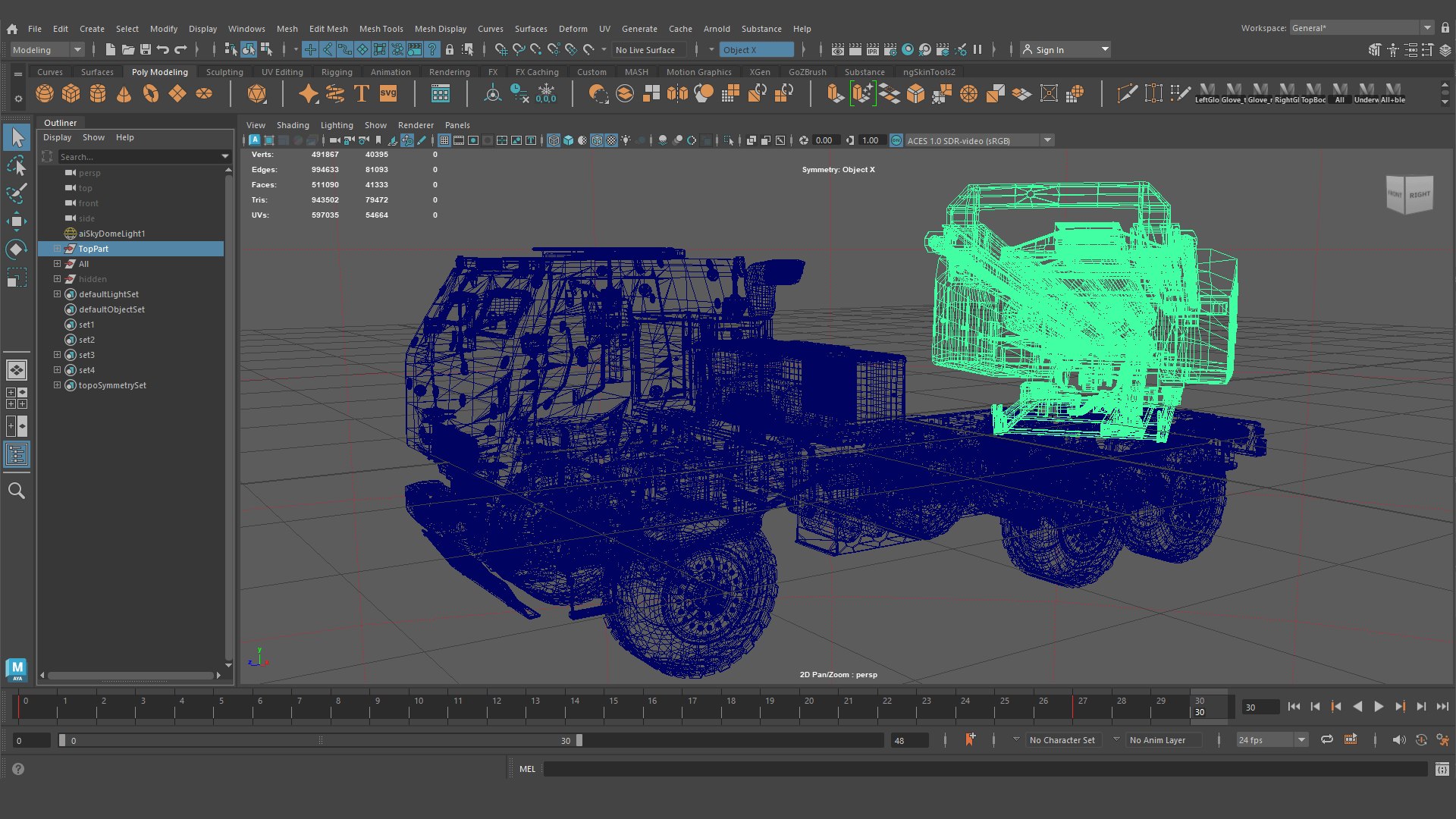
Task: Toggle audio mute speaker on timeline
Action: point(1399,739)
